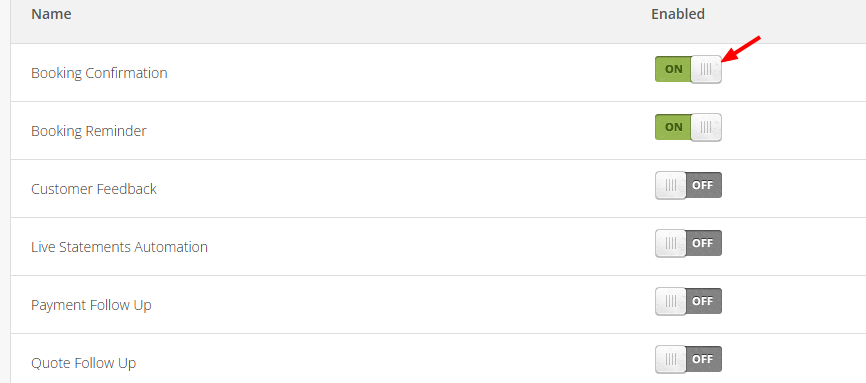Turn on the Quote Follow Up switch
The height and width of the screenshot is (383, 866).
point(688,359)
